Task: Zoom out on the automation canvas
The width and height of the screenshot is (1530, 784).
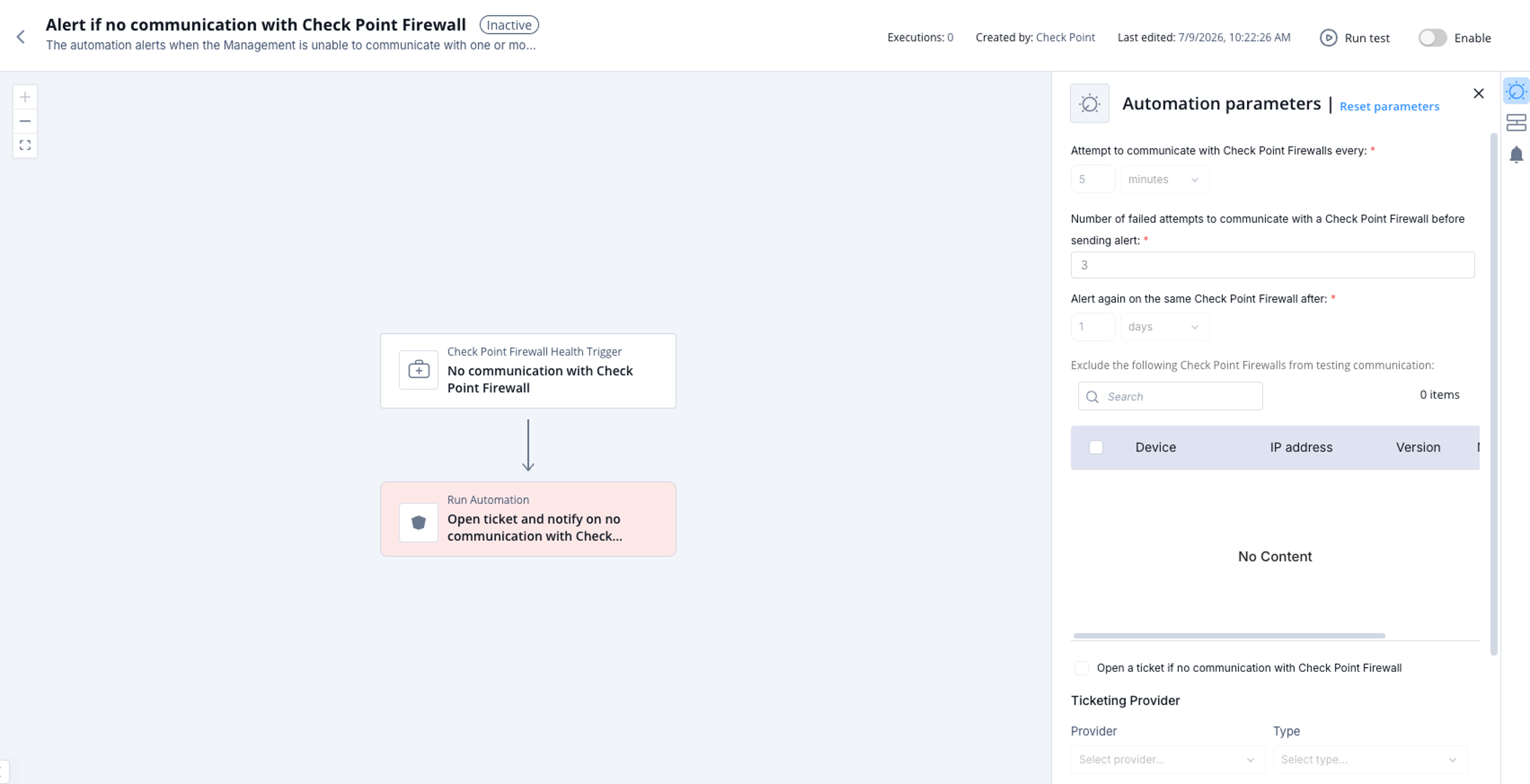Action: (x=25, y=121)
